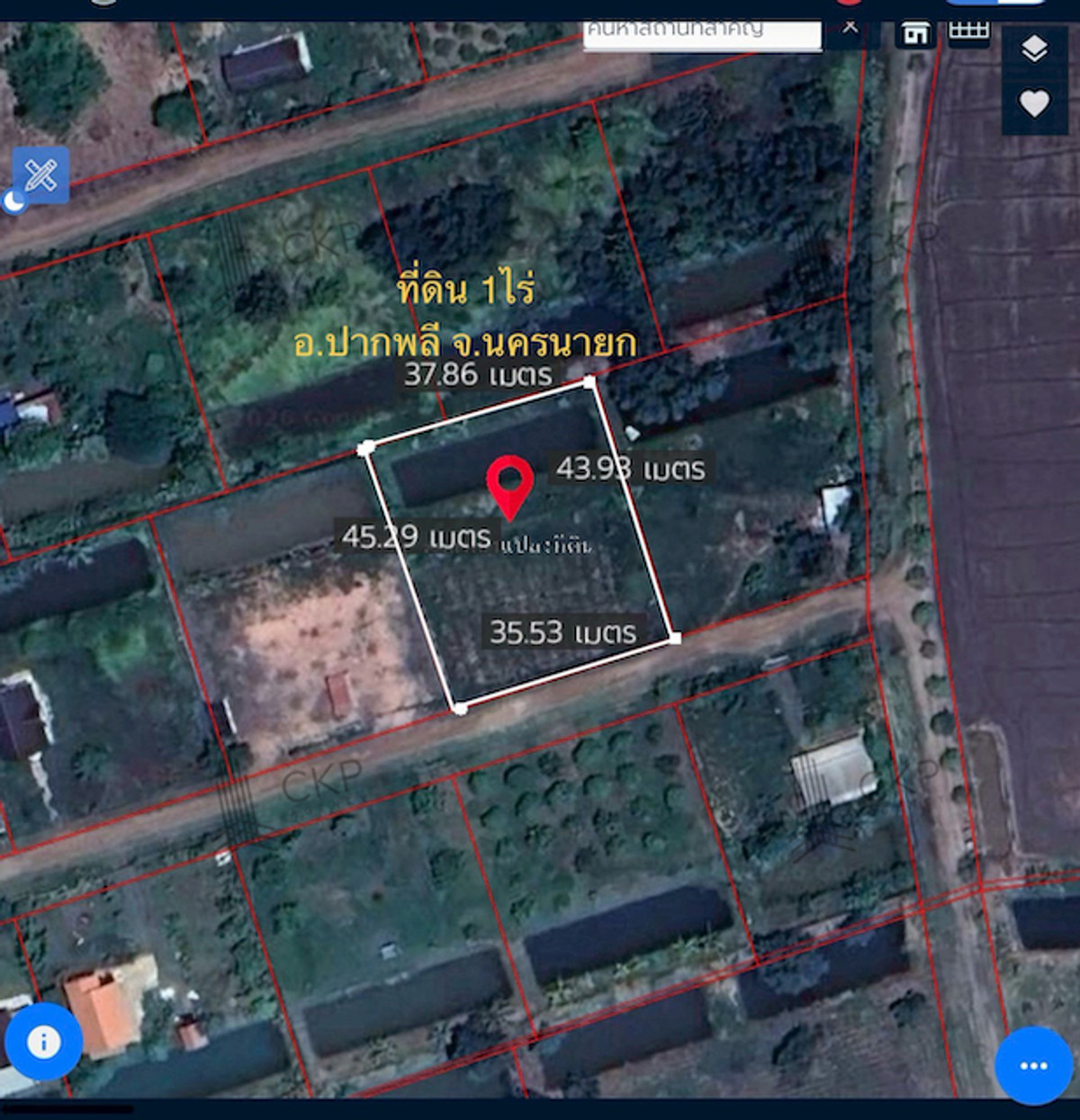Click the แปลงที่ดิน label below the pin
This screenshot has height=1120, width=1080.
click(546, 545)
